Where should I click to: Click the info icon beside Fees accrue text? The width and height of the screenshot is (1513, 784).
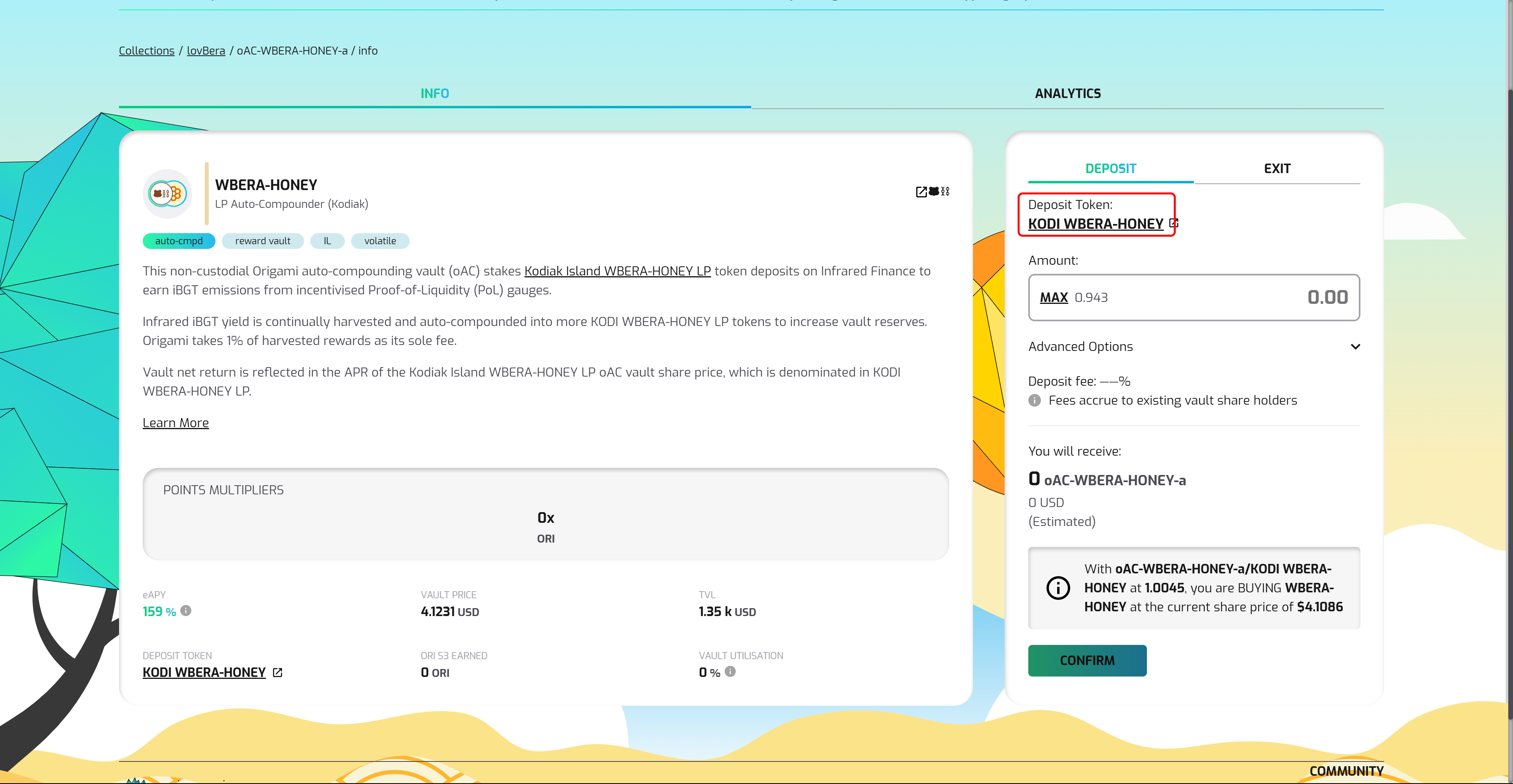click(x=1035, y=401)
